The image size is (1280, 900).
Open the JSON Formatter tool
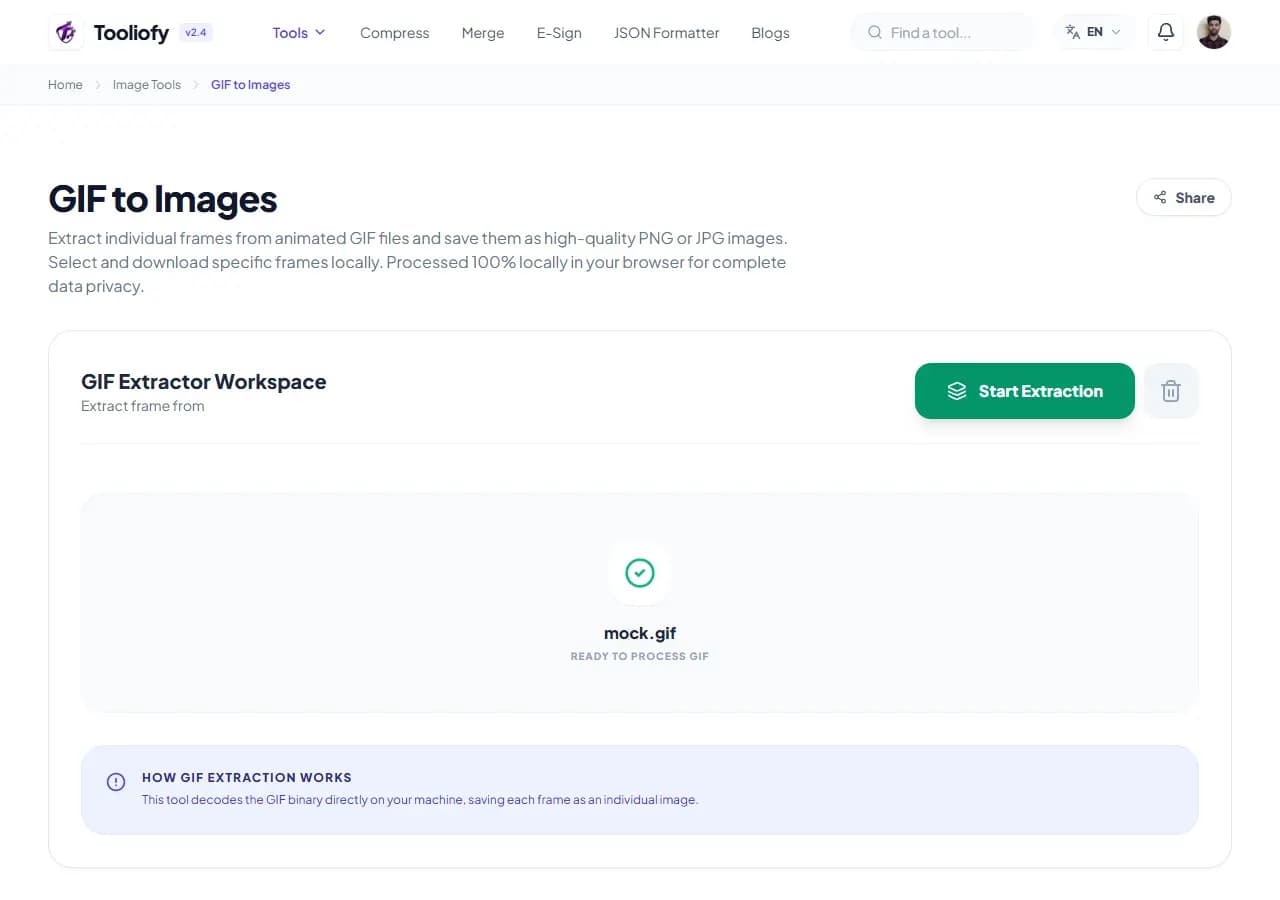pos(666,33)
